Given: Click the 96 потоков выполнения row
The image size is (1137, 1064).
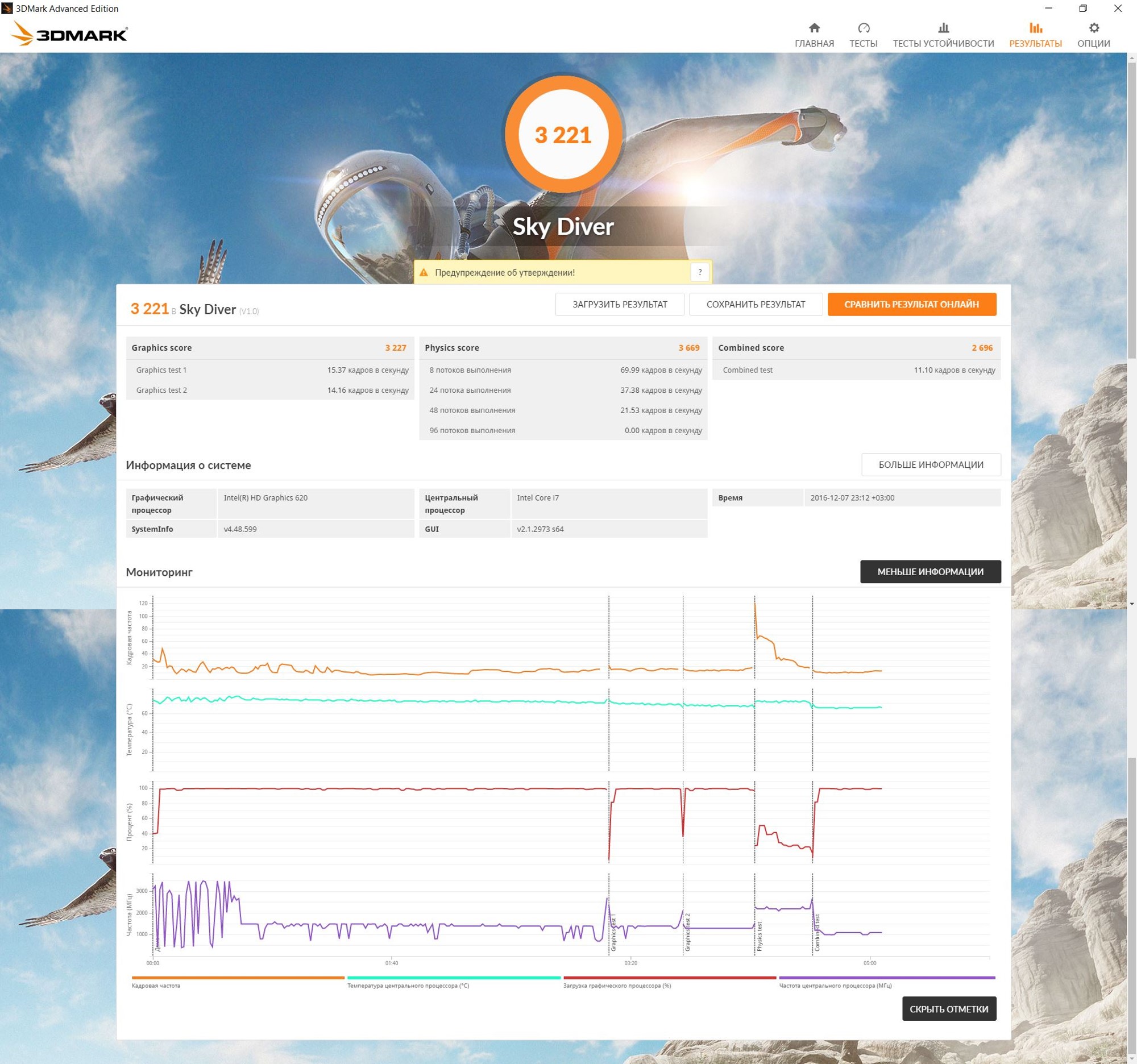Looking at the screenshot, I should point(563,430).
